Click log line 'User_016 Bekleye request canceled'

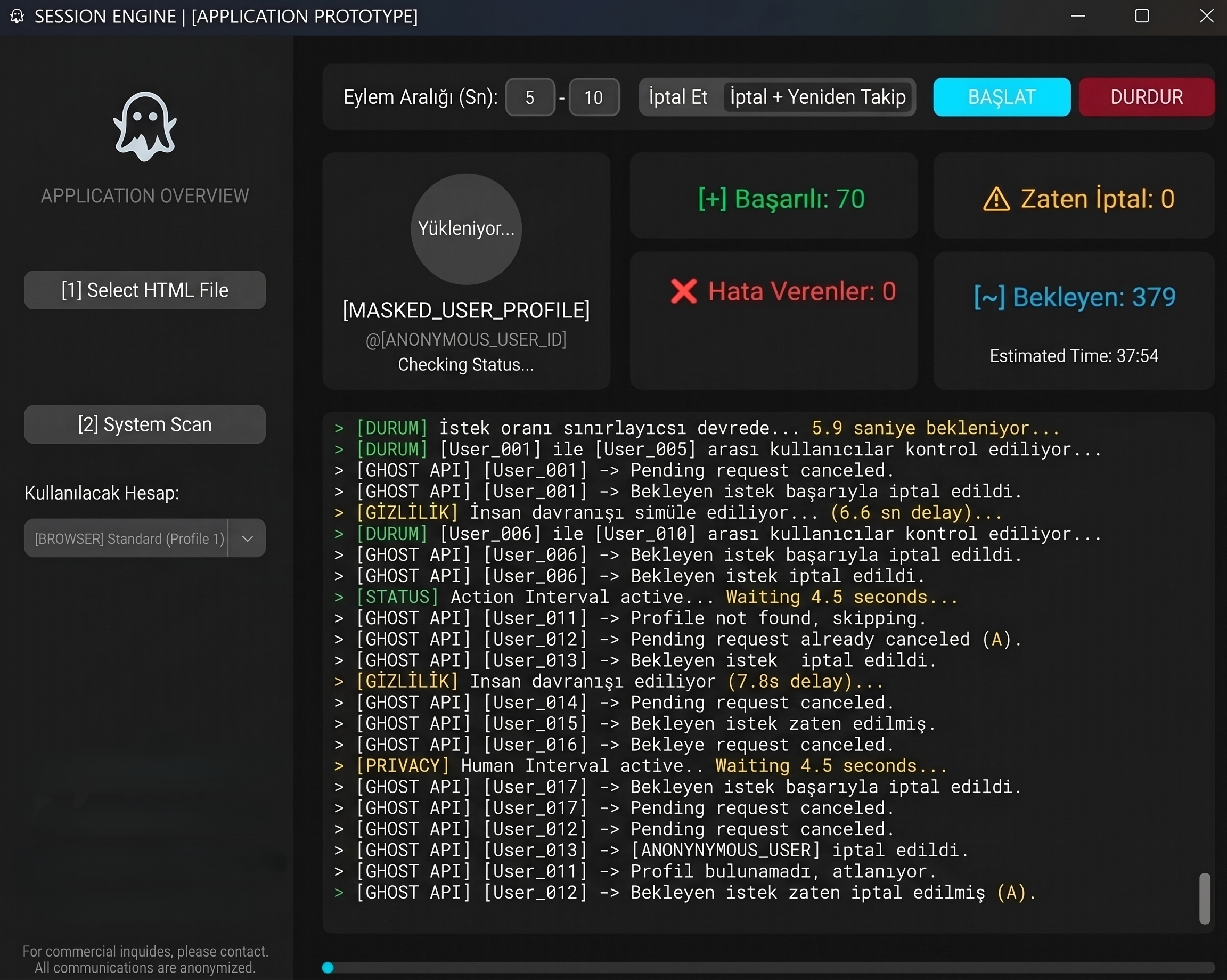615,745
